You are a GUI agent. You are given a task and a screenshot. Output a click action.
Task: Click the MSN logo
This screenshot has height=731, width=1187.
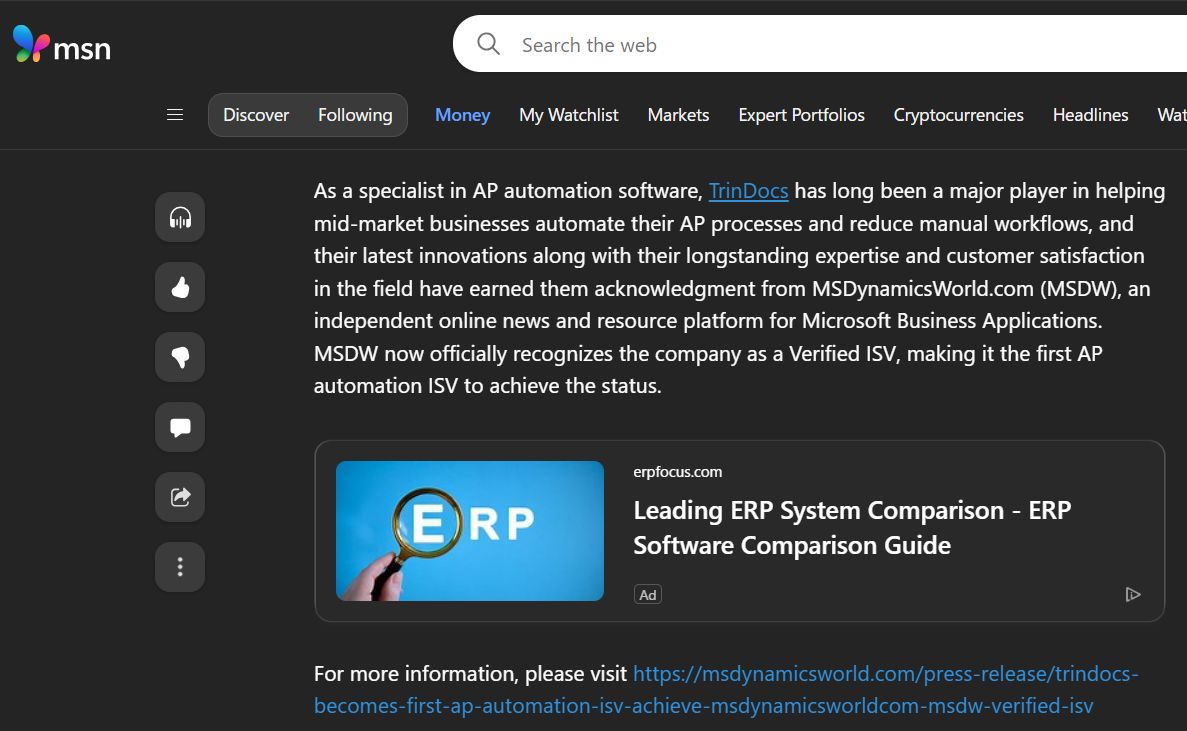pyautogui.click(x=62, y=44)
